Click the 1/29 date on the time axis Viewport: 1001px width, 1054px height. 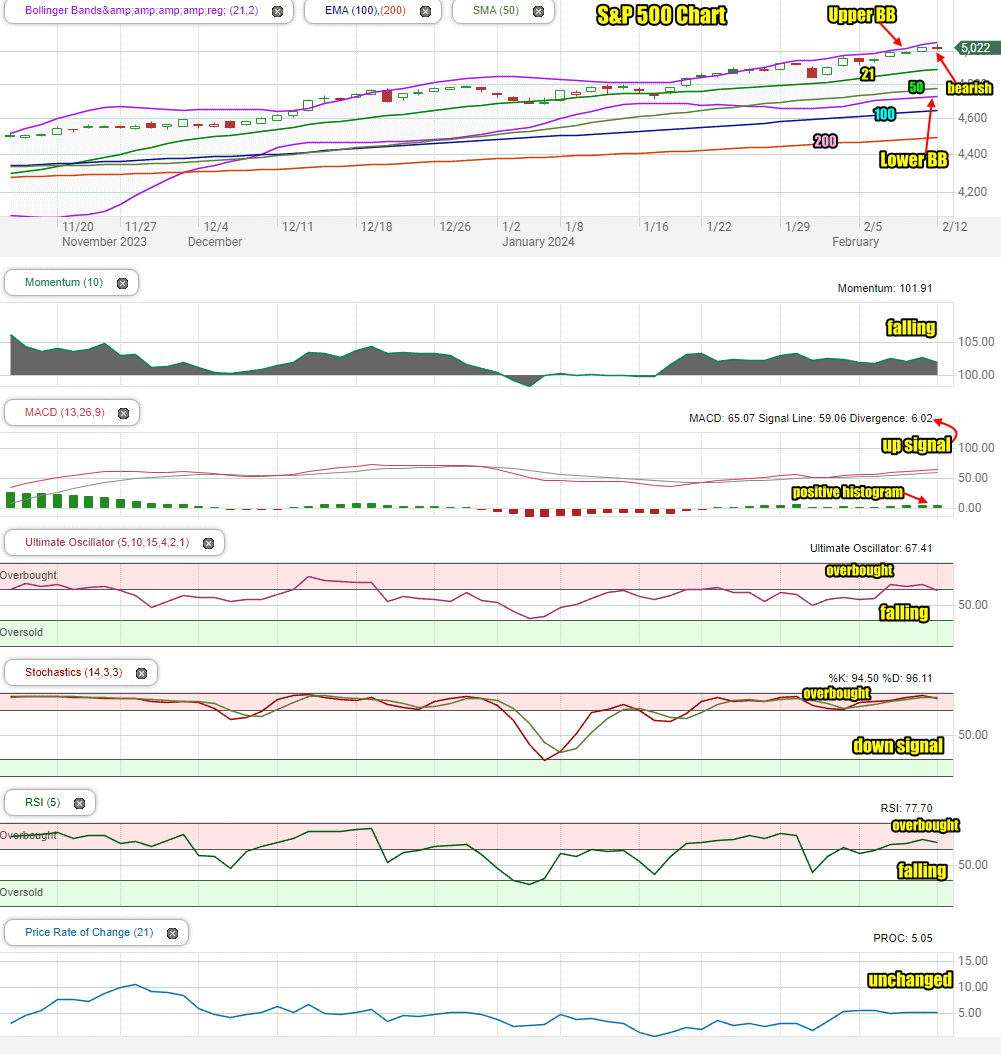pyautogui.click(x=797, y=227)
